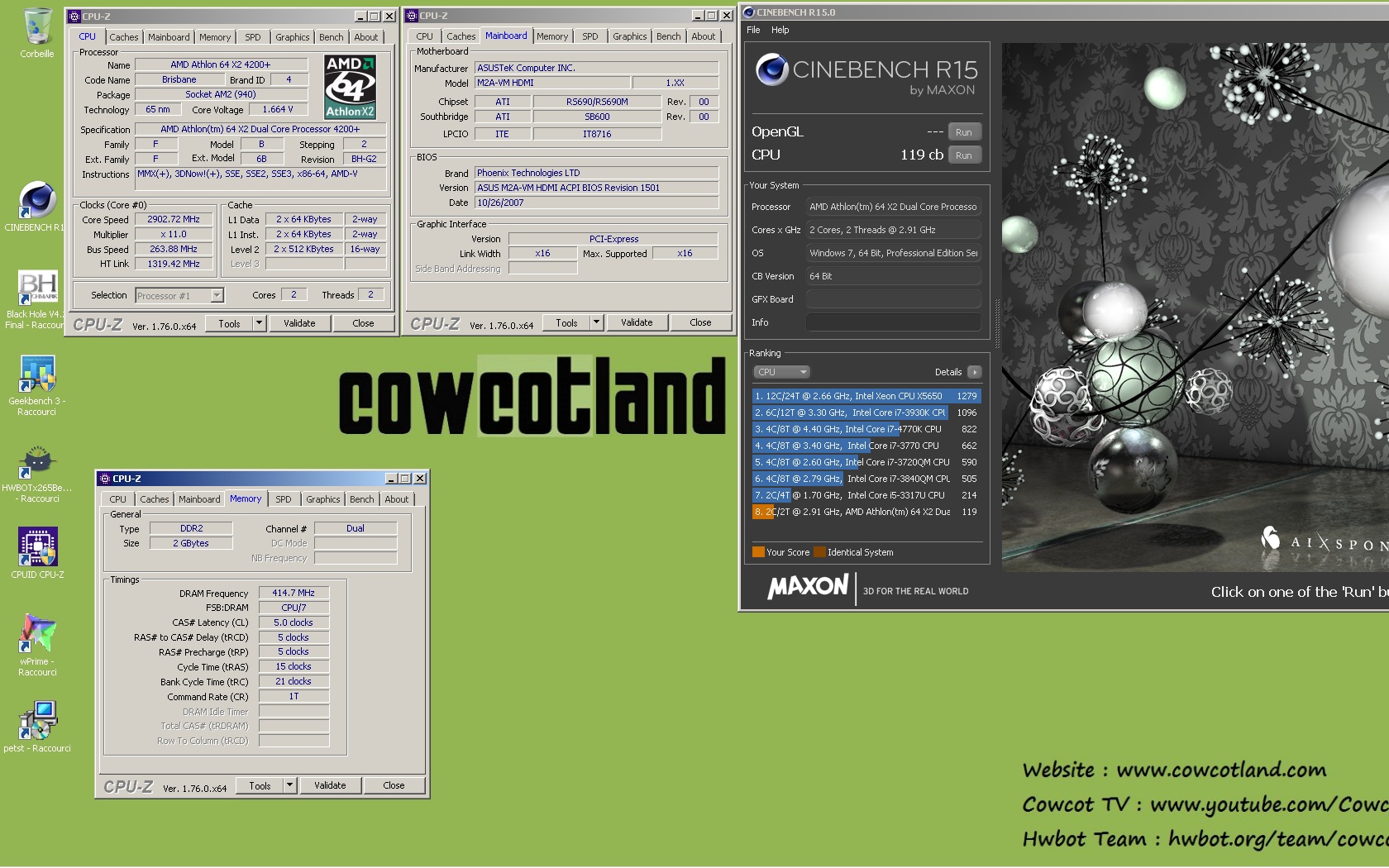This screenshot has width=1389, height=868.
Task: Open Help menu in Cinebench
Action: tap(780, 30)
